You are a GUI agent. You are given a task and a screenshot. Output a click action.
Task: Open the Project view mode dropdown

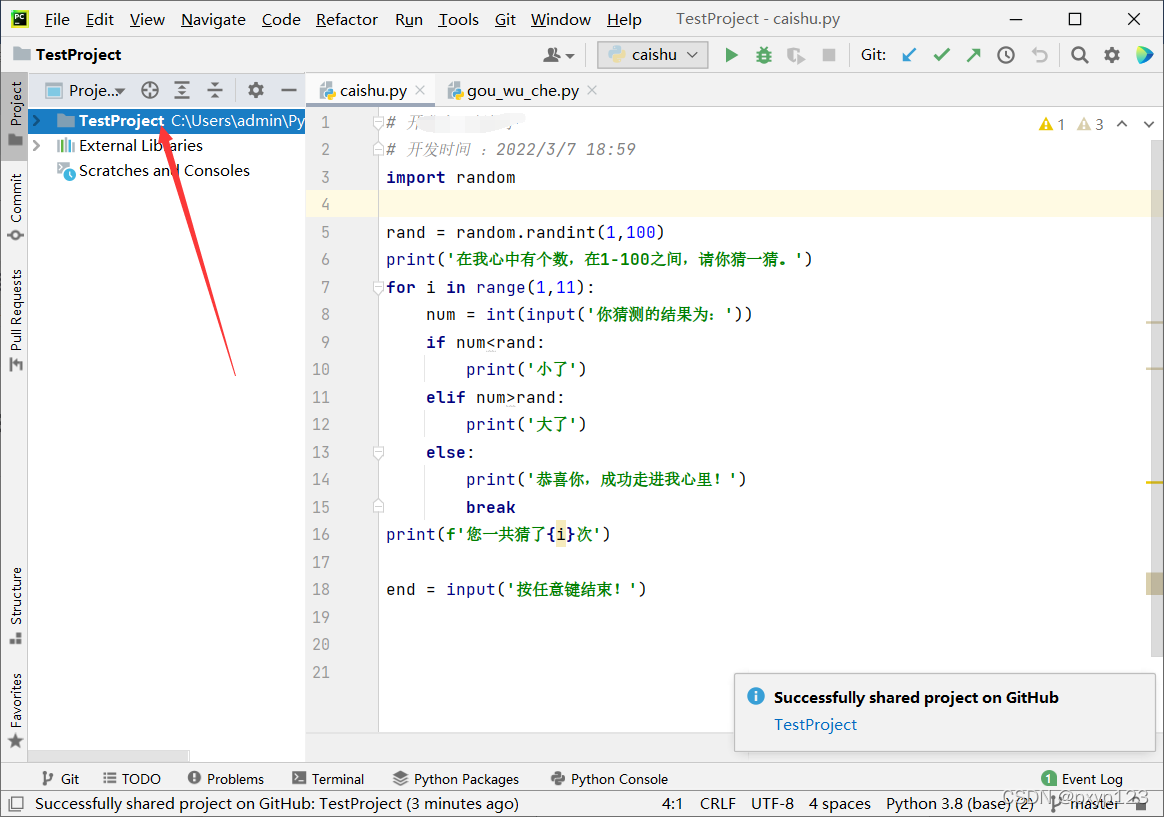[x=85, y=90]
